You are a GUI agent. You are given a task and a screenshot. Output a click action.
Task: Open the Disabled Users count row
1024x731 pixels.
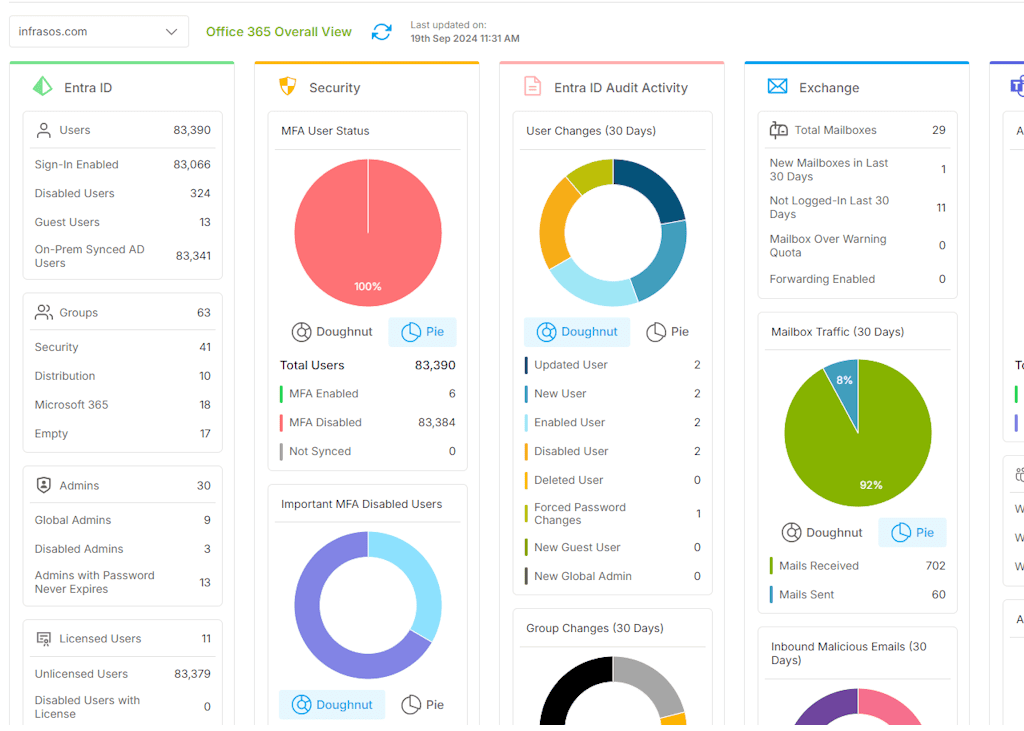tap(122, 193)
